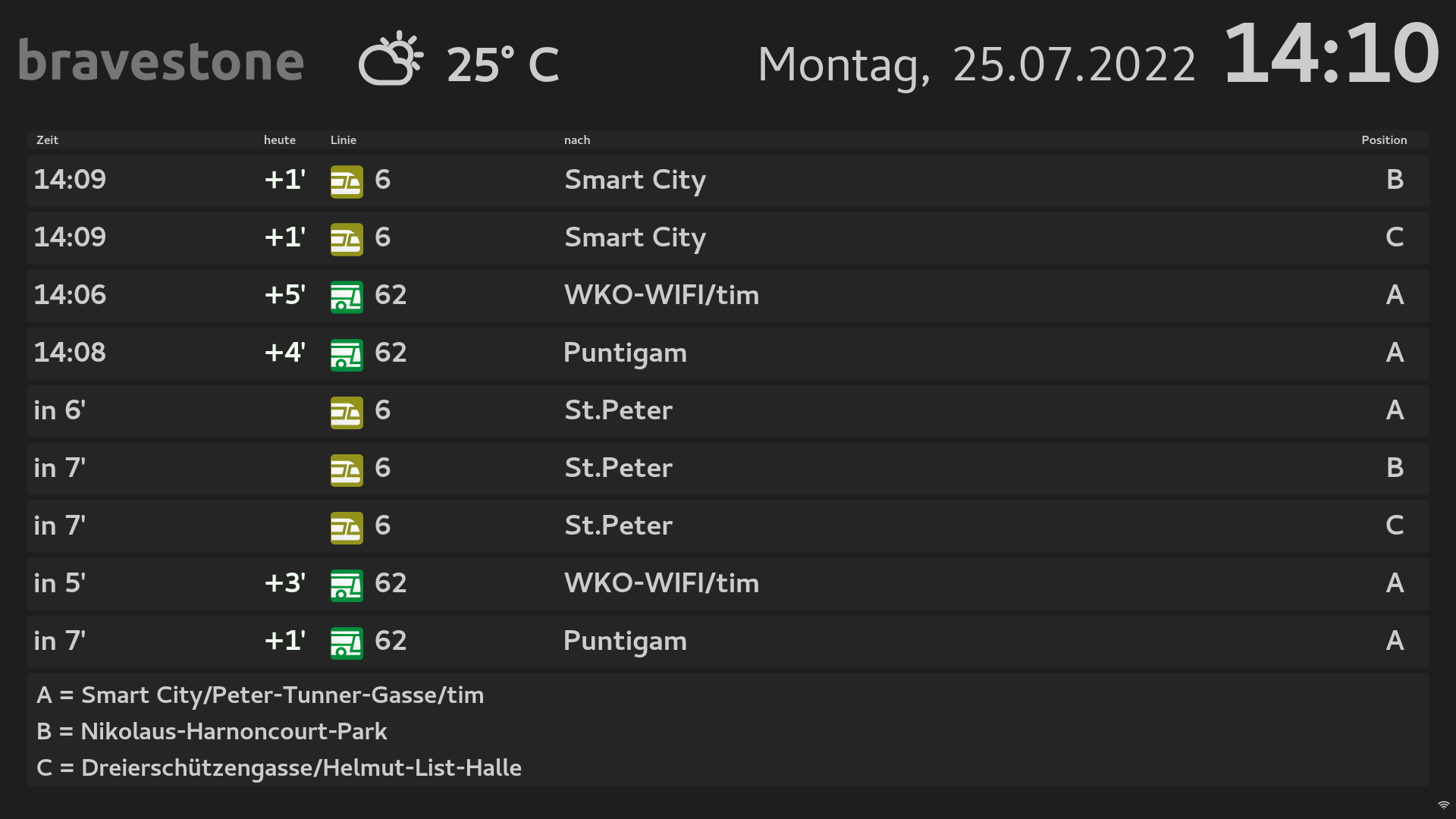Click the Zeit column header
The image size is (1456, 819).
pyautogui.click(x=47, y=140)
